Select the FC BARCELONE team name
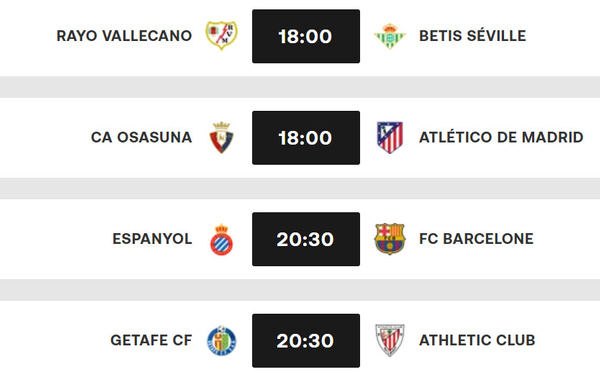600x372 pixels. tap(476, 239)
